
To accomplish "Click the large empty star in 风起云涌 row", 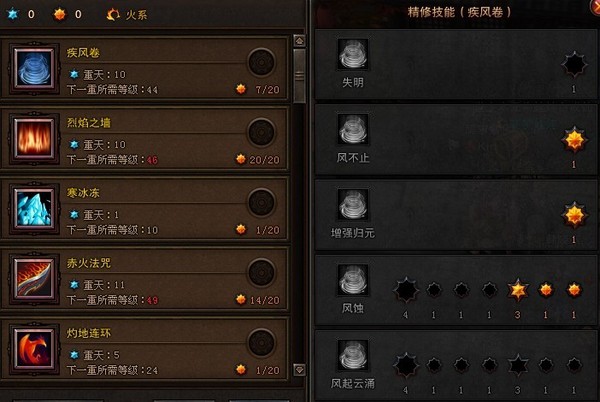I will pyautogui.click(x=406, y=365).
